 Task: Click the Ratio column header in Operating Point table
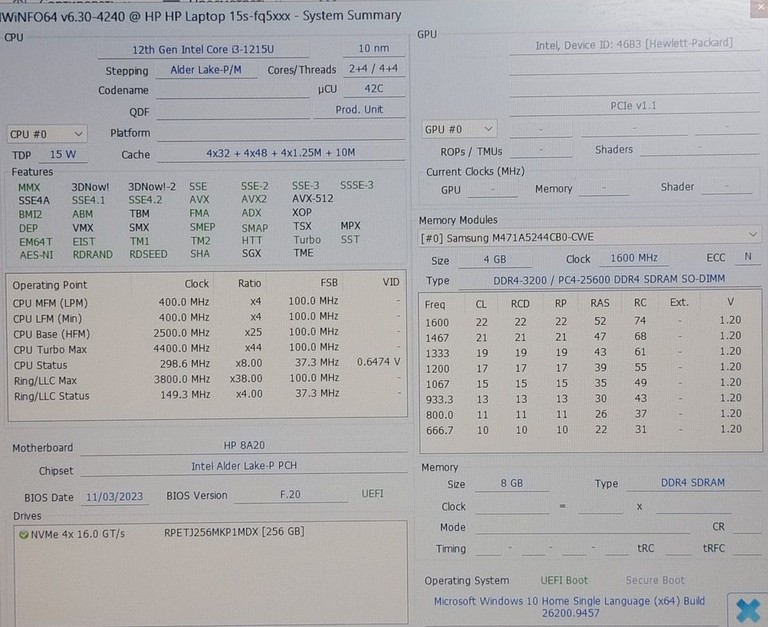click(249, 283)
